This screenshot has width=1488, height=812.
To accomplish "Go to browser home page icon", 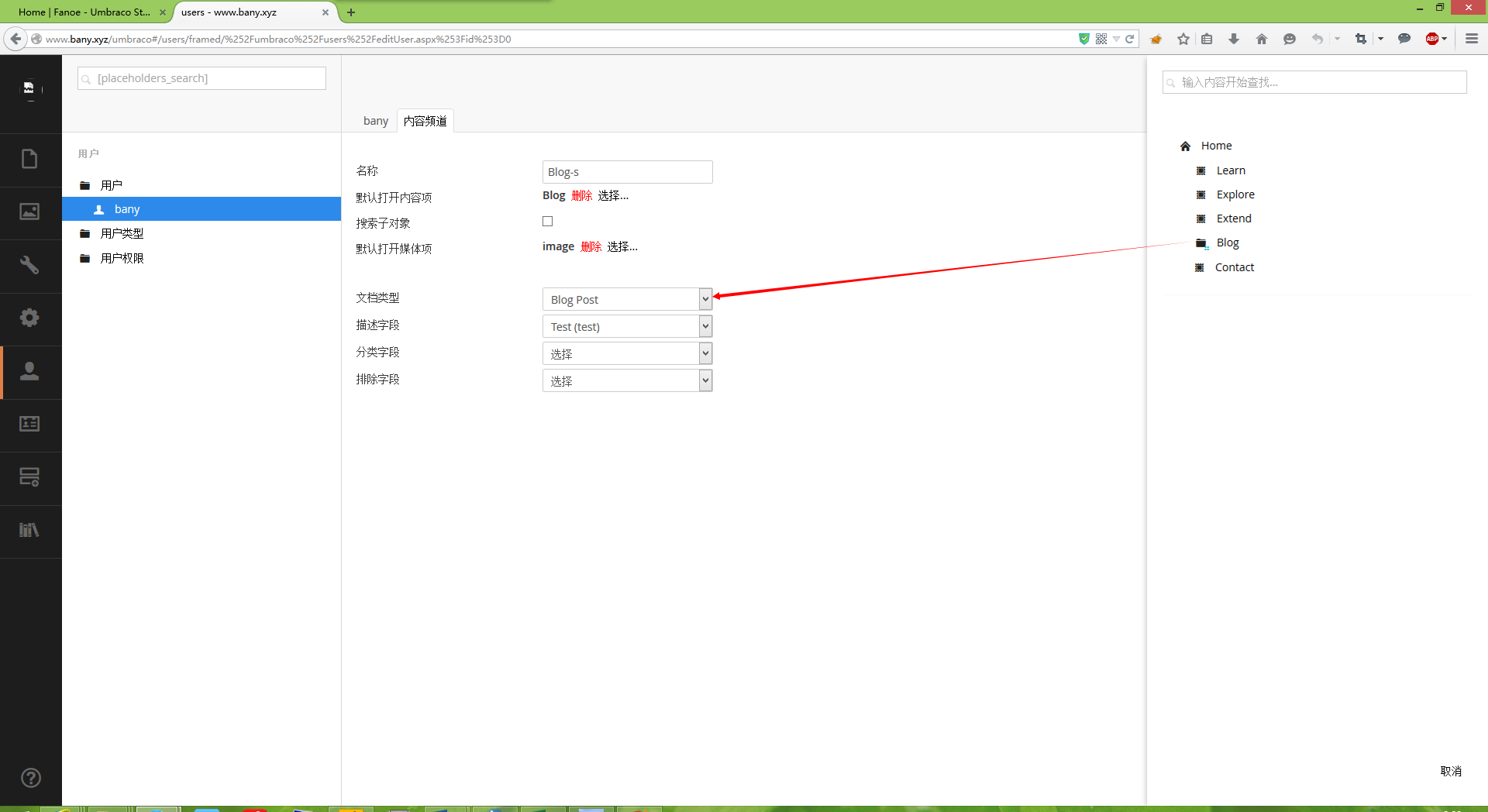I will (x=1262, y=39).
